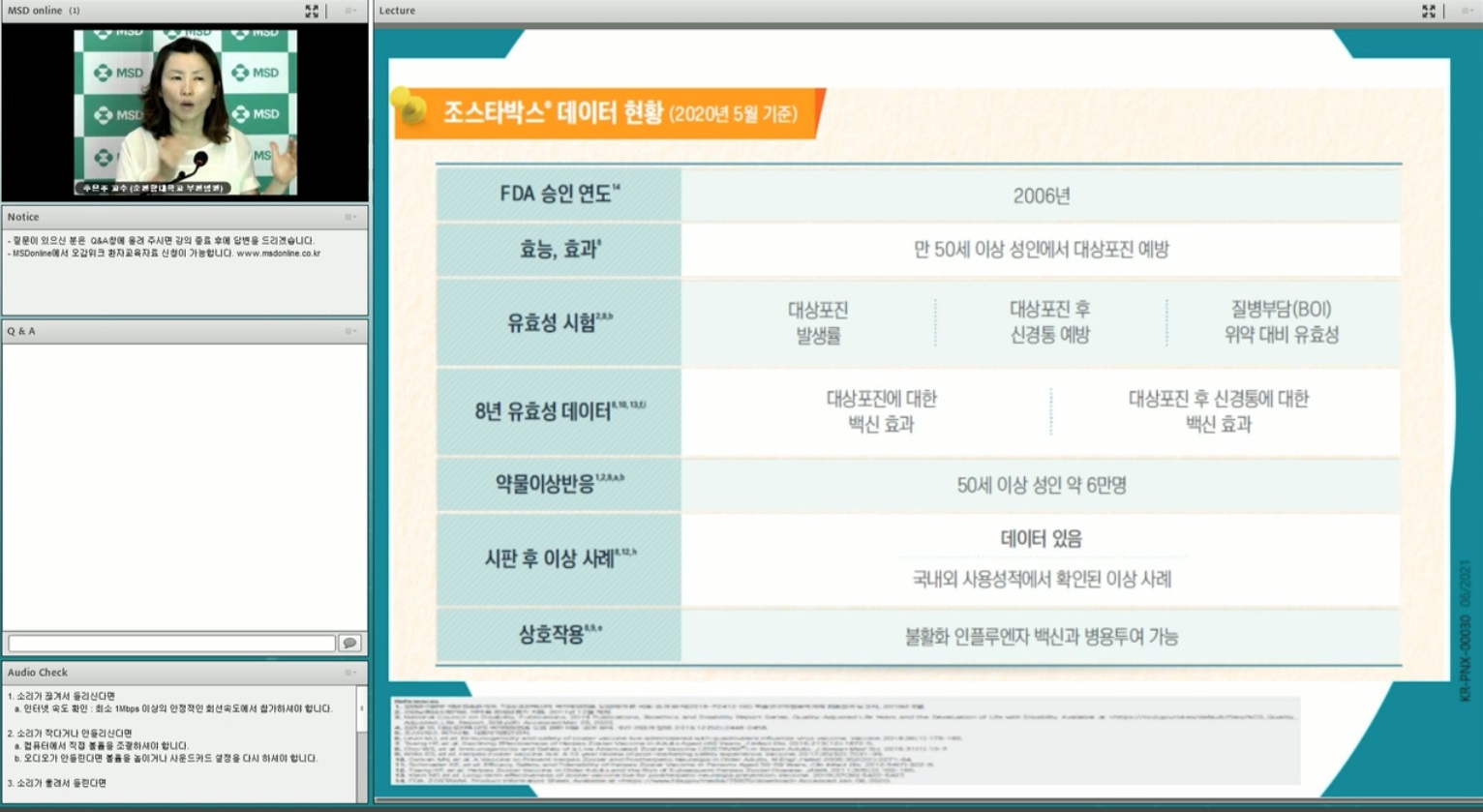Viewport: 1483px width, 812px height.
Task: Send the question with the speech bubble button
Action: click(349, 643)
